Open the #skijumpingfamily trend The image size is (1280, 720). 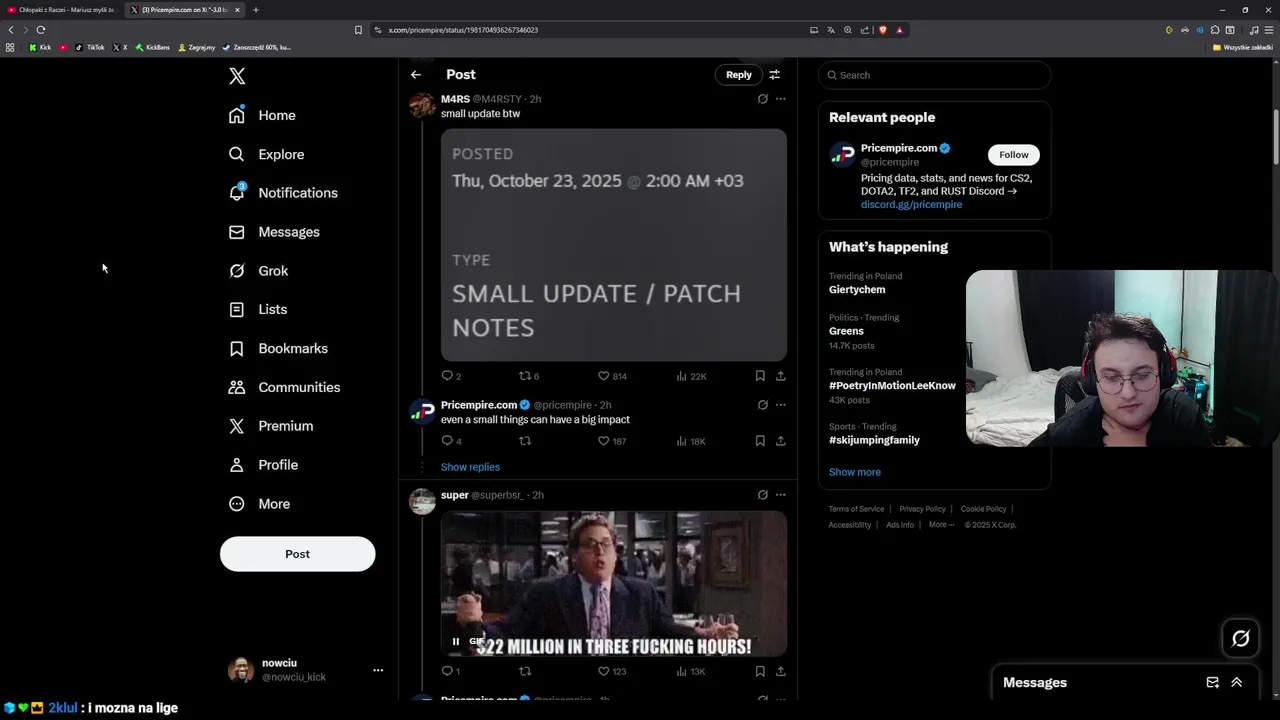(x=874, y=440)
